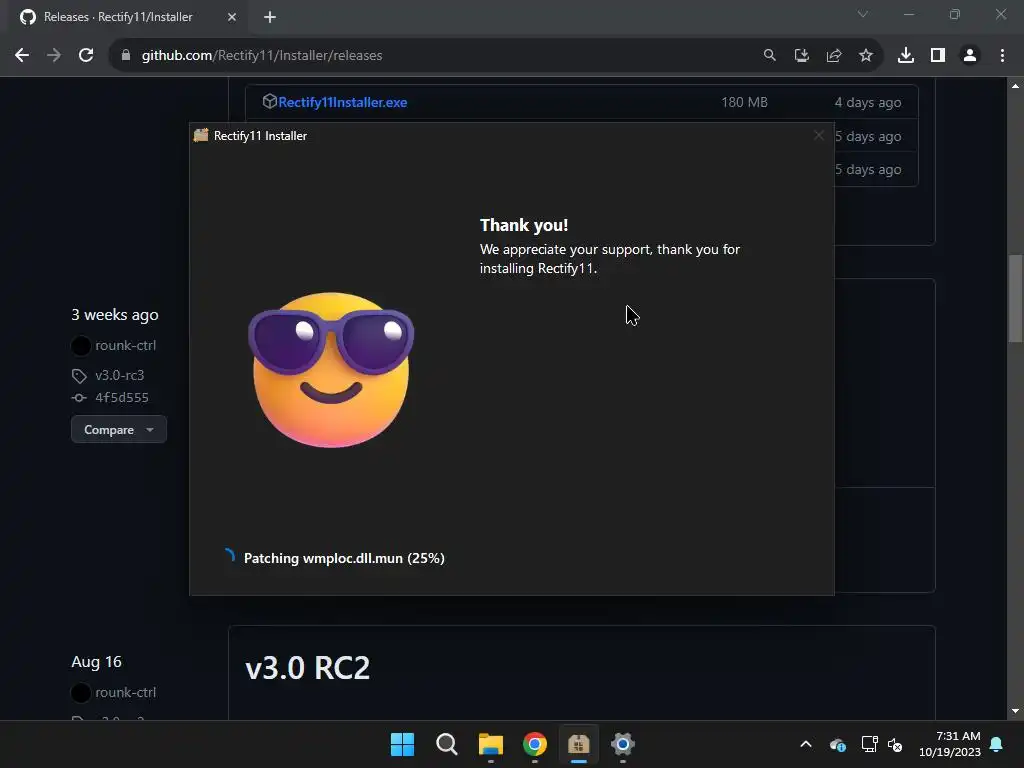Open site info via the lock icon
The height and width of the screenshot is (768, 1024).
126,56
